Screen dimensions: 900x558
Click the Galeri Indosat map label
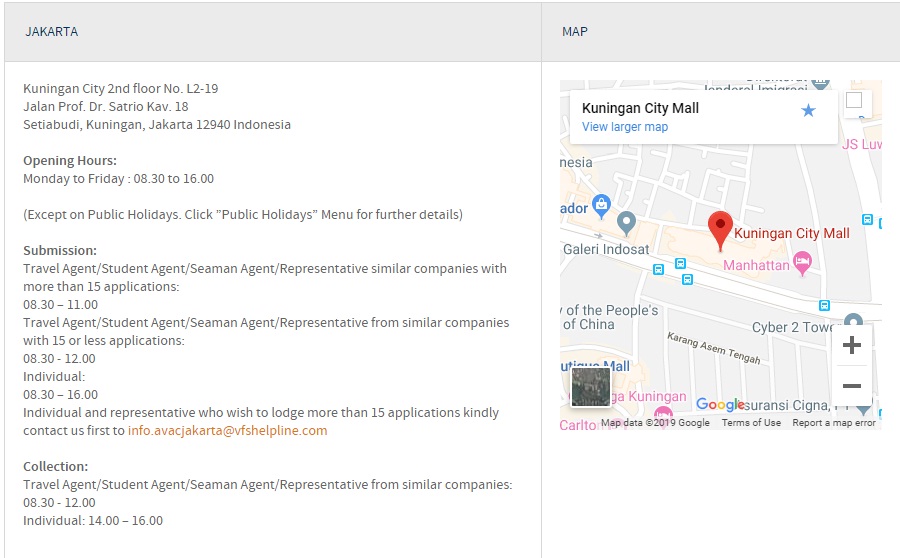[x=606, y=249]
